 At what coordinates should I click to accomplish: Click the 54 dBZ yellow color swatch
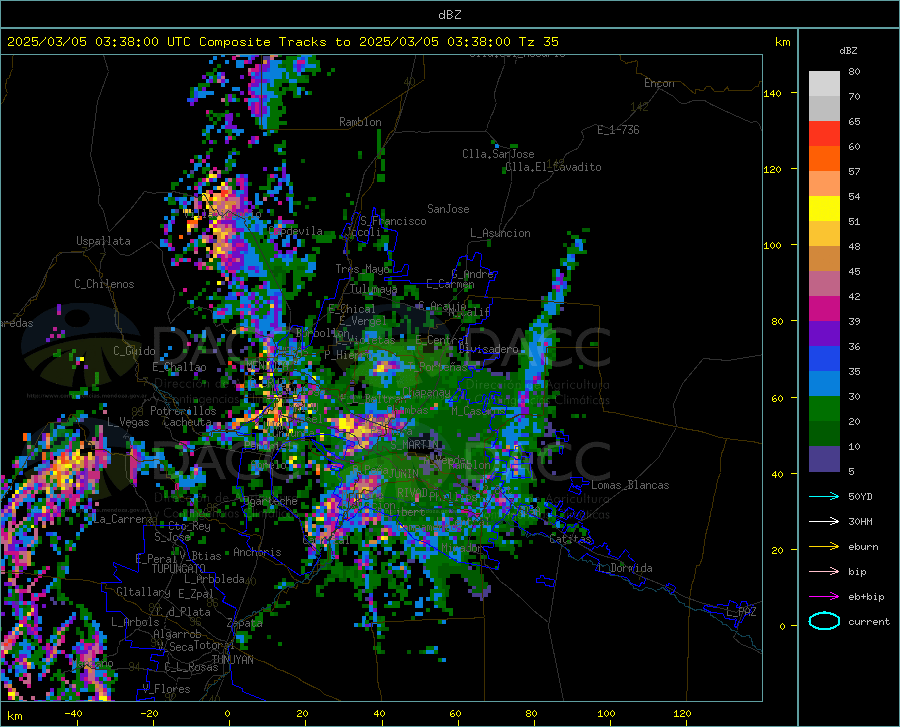point(824,208)
